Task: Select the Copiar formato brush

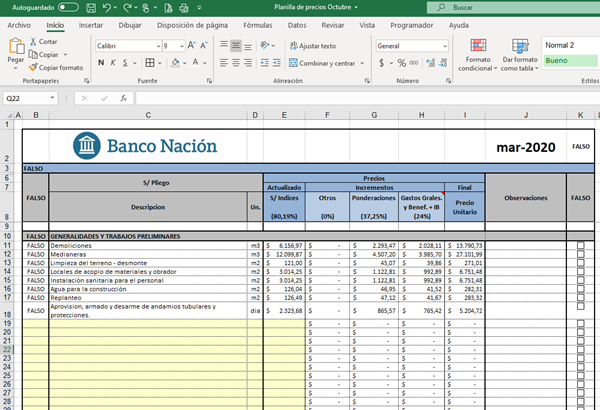Action: (33, 68)
